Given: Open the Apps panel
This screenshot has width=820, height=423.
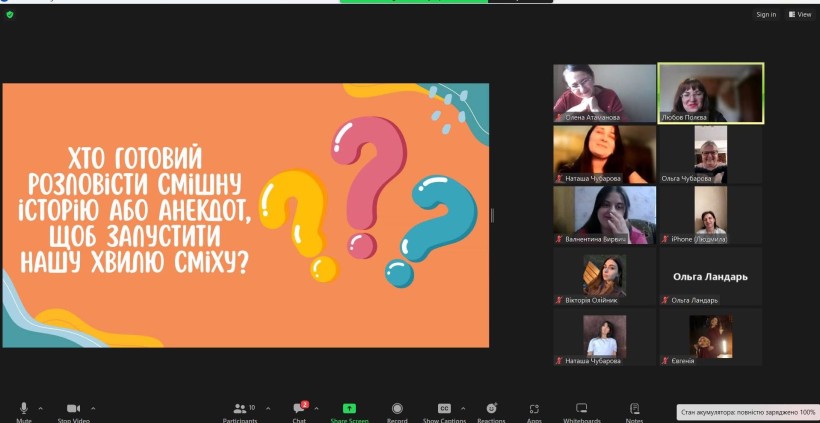Looking at the screenshot, I should pos(534,411).
